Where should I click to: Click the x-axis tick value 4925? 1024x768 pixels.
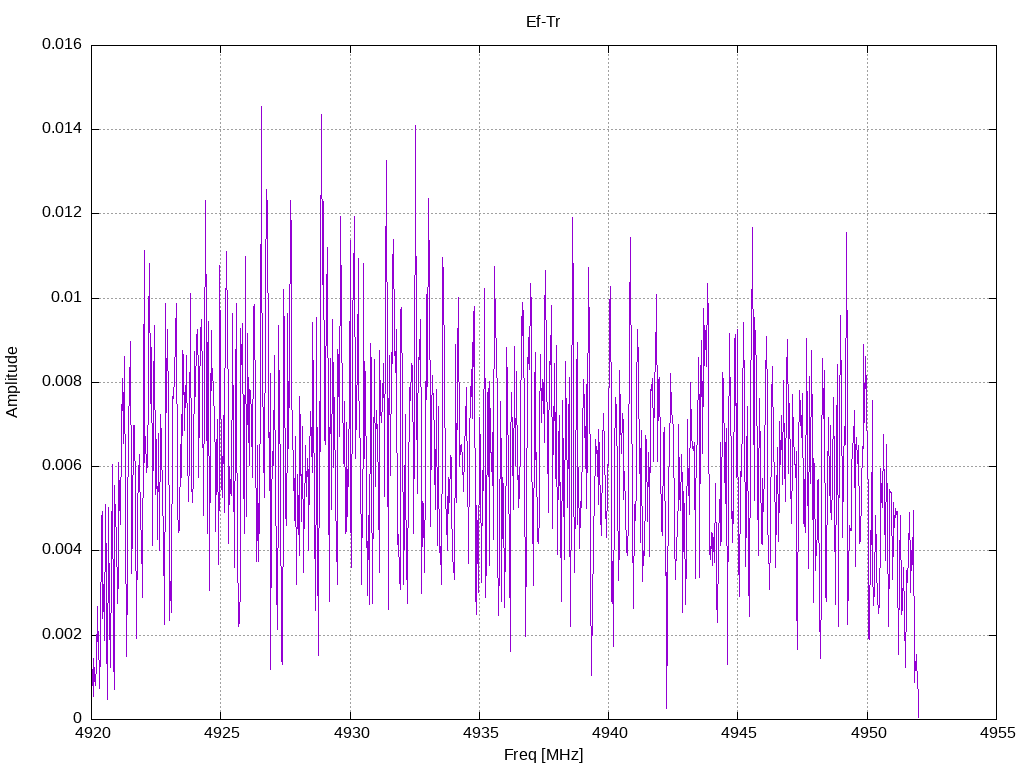click(x=221, y=733)
